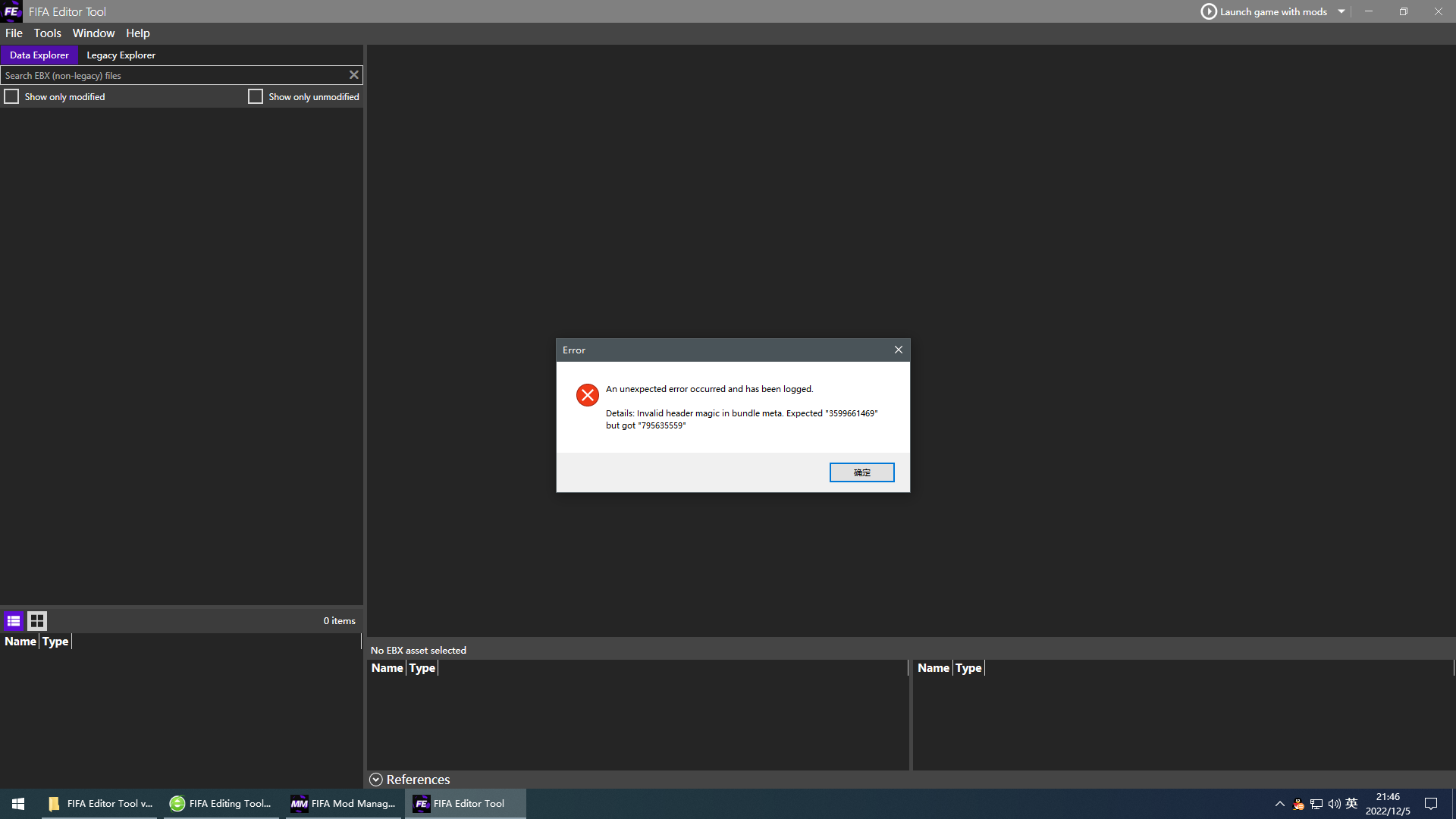The height and width of the screenshot is (819, 1456).
Task: Switch to FIFA Editing Tool browser taskbar item
Action: 221,804
